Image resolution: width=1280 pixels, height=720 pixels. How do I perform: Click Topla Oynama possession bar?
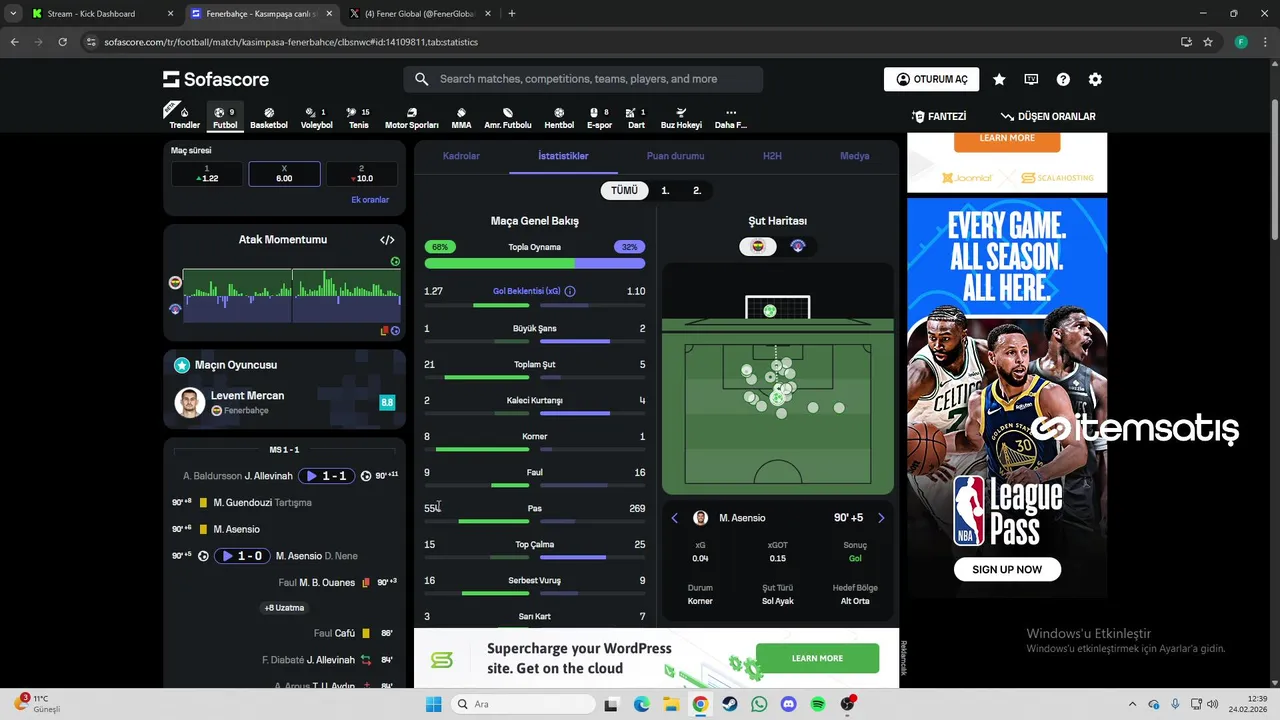click(x=534, y=263)
